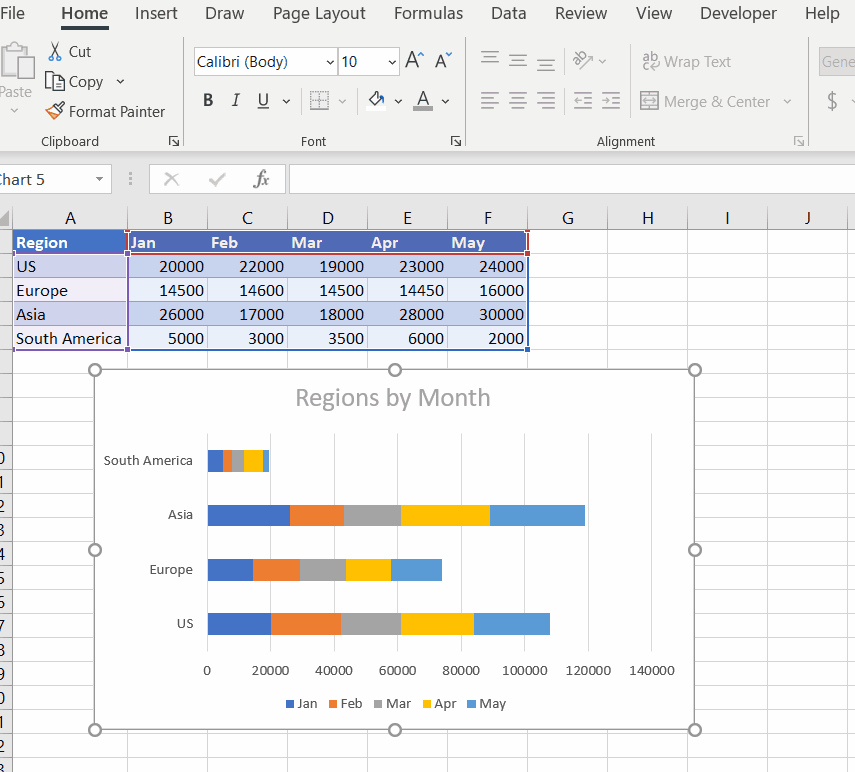Viewport: 855px width, 772px height.
Task: Click the Cut scissors icon
Action: [55, 51]
